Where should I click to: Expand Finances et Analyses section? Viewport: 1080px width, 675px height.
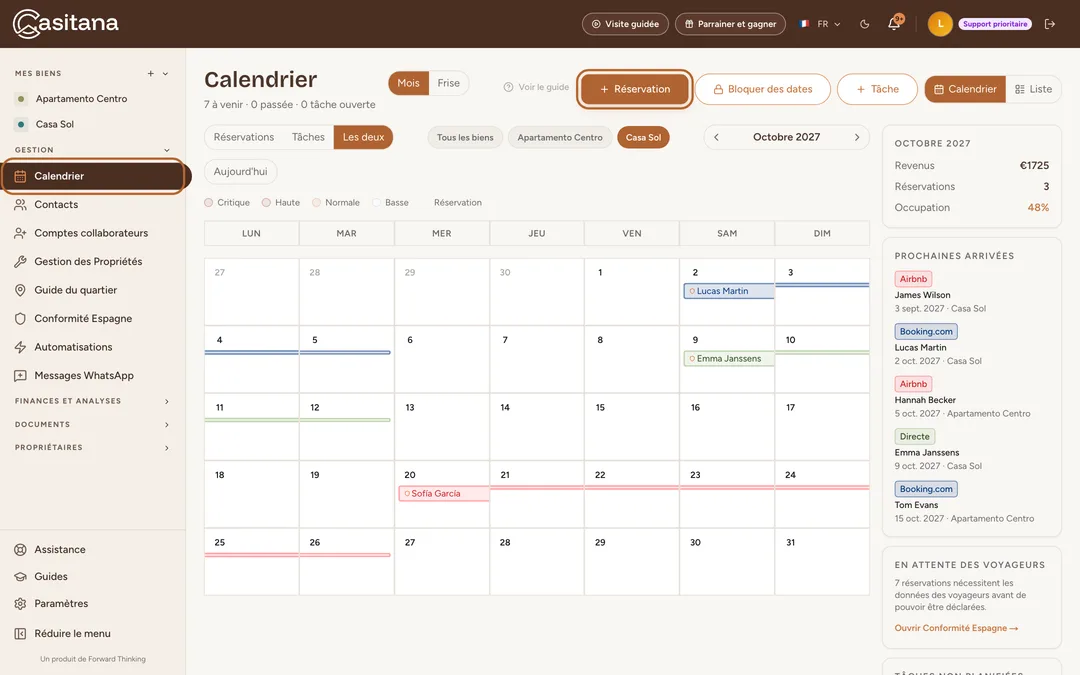92,401
